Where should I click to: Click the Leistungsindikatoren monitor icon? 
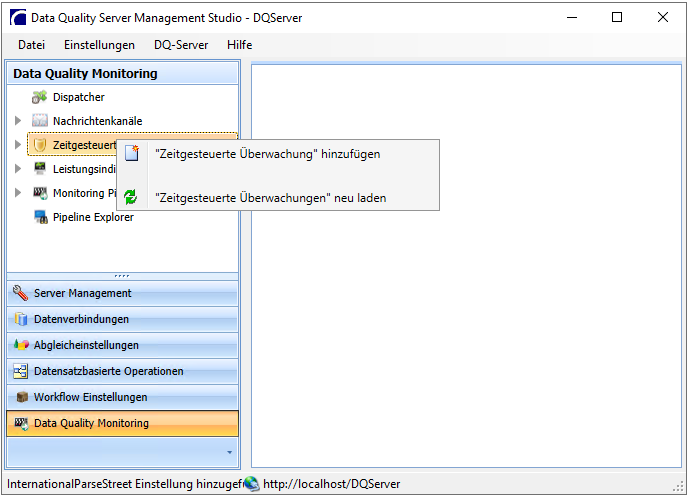coord(40,168)
